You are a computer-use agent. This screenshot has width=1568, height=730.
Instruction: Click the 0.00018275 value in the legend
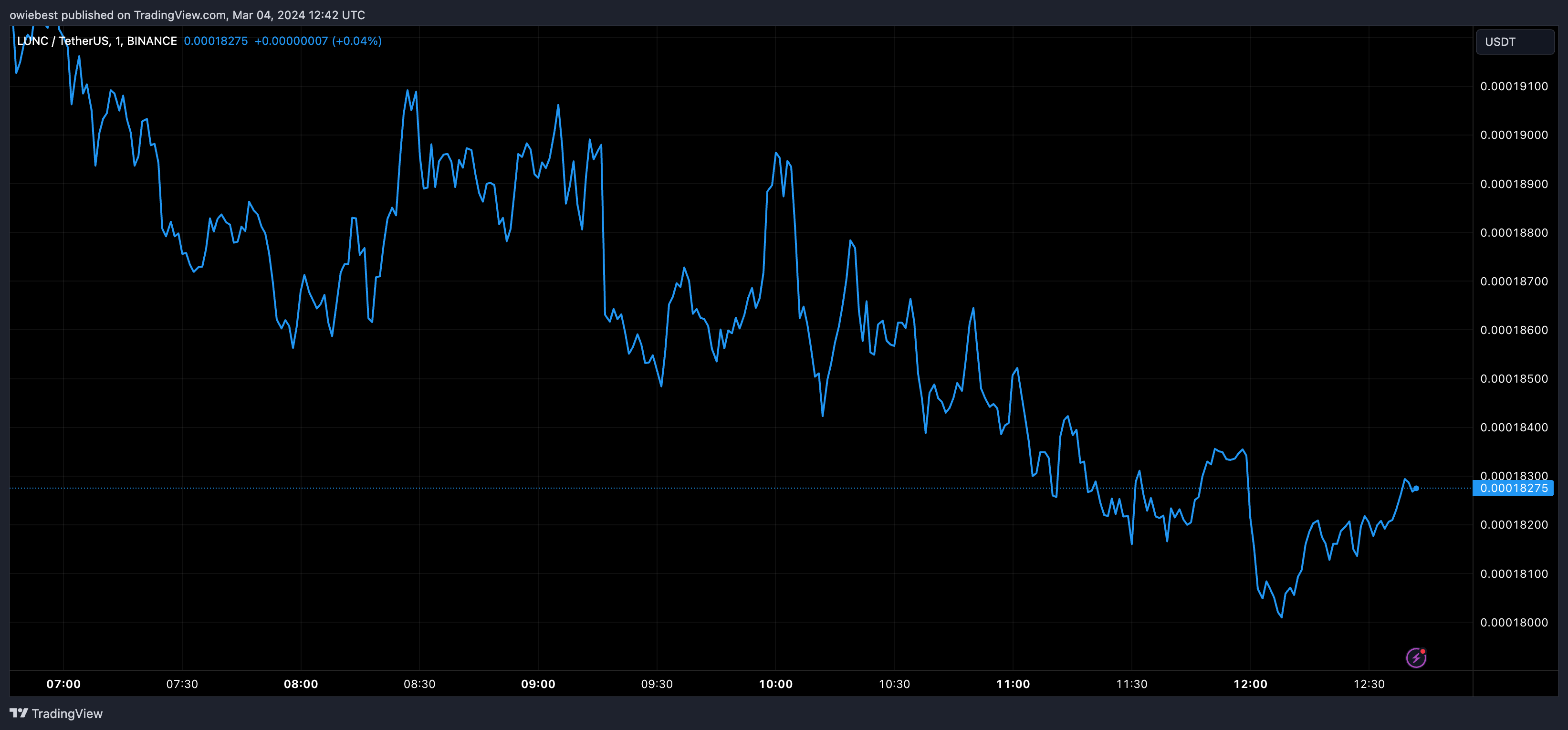tap(216, 41)
